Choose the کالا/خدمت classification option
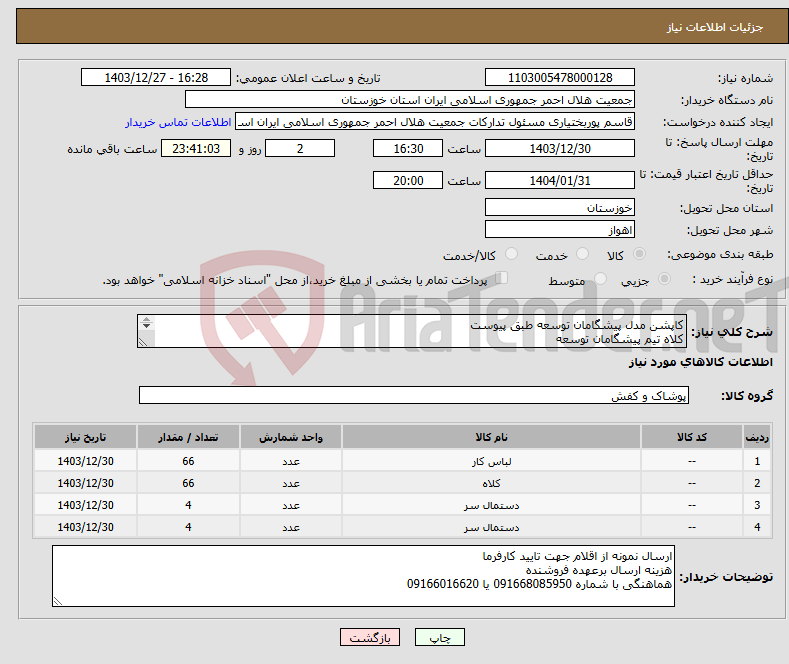The height and width of the screenshot is (664, 789). pos(512,255)
